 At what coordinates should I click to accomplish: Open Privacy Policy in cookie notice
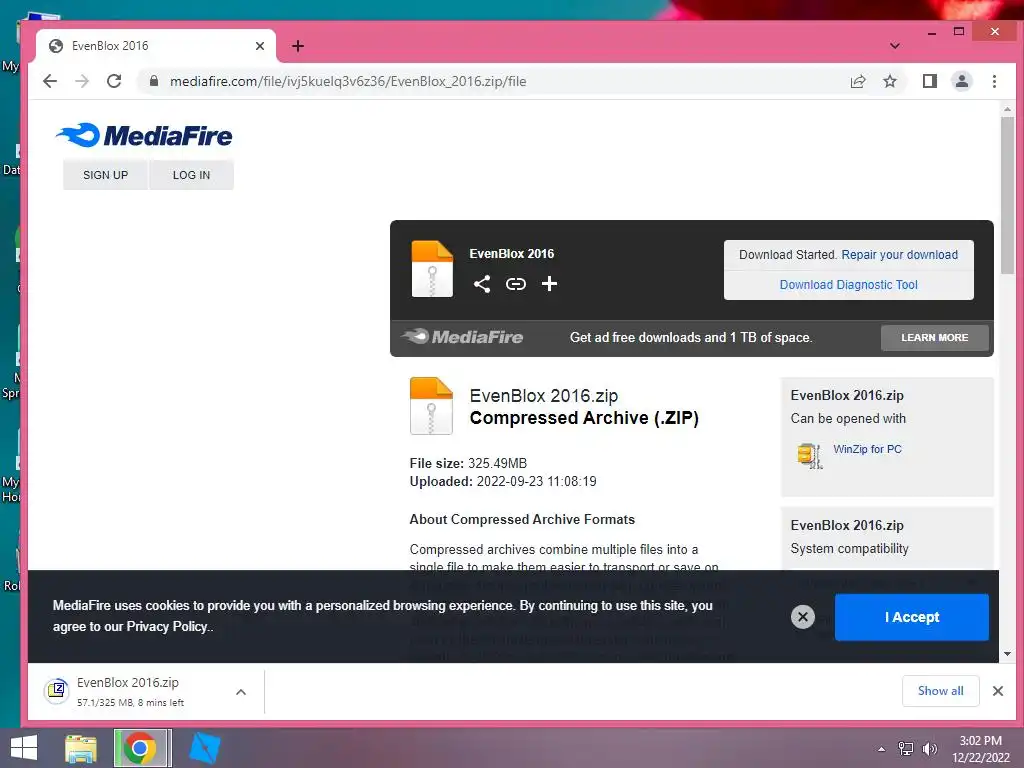[167, 626]
